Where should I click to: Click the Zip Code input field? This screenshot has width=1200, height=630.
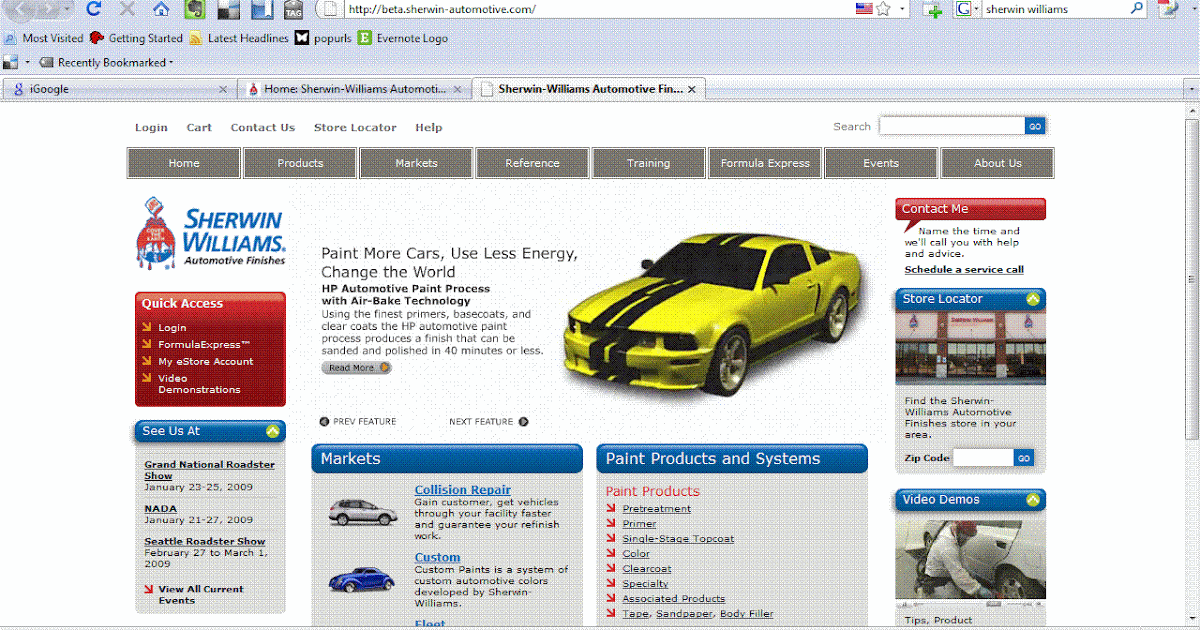(x=983, y=458)
